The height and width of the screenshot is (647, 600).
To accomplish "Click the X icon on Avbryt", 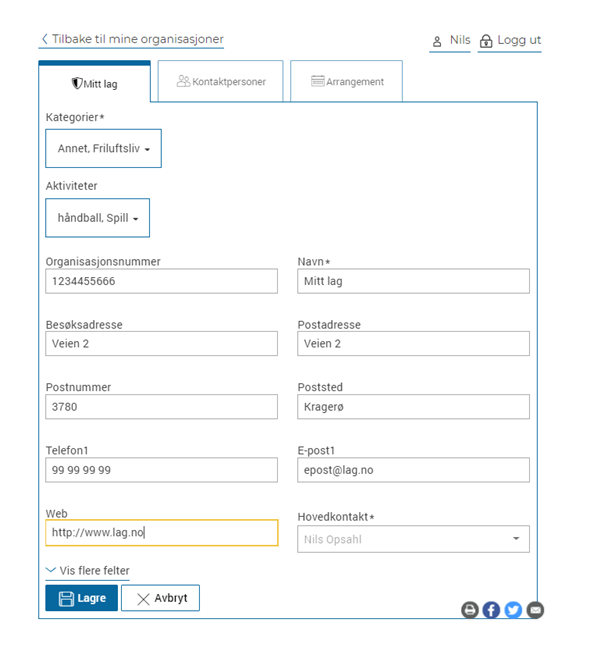I will [x=143, y=599].
